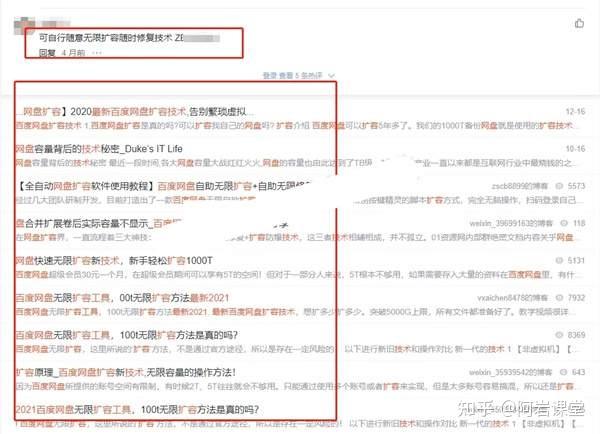Click the view count 5573
600x434 pixels.
577,186
